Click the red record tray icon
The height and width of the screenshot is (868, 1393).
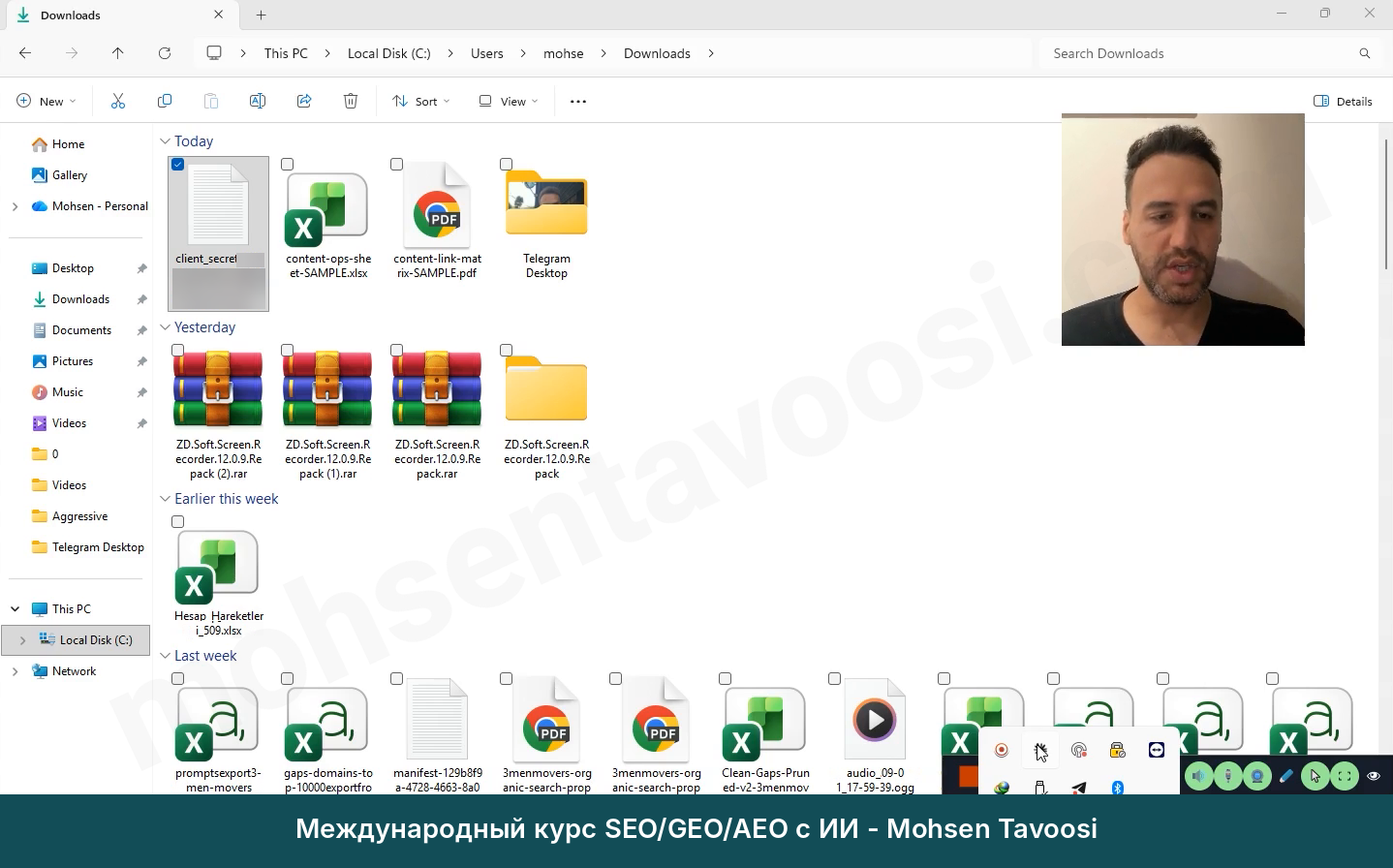coord(1002,750)
